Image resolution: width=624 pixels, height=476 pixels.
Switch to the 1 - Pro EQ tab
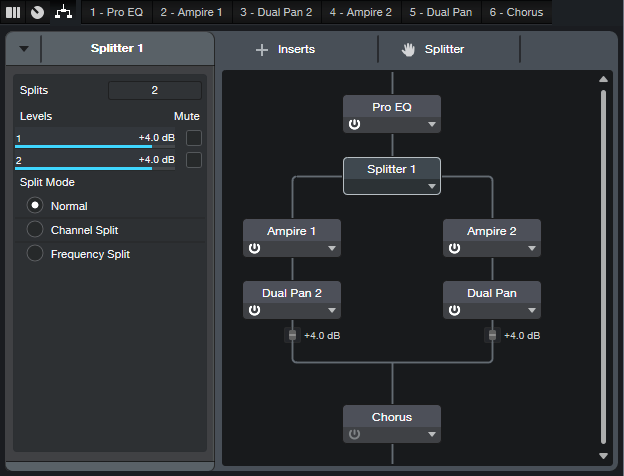coord(117,12)
